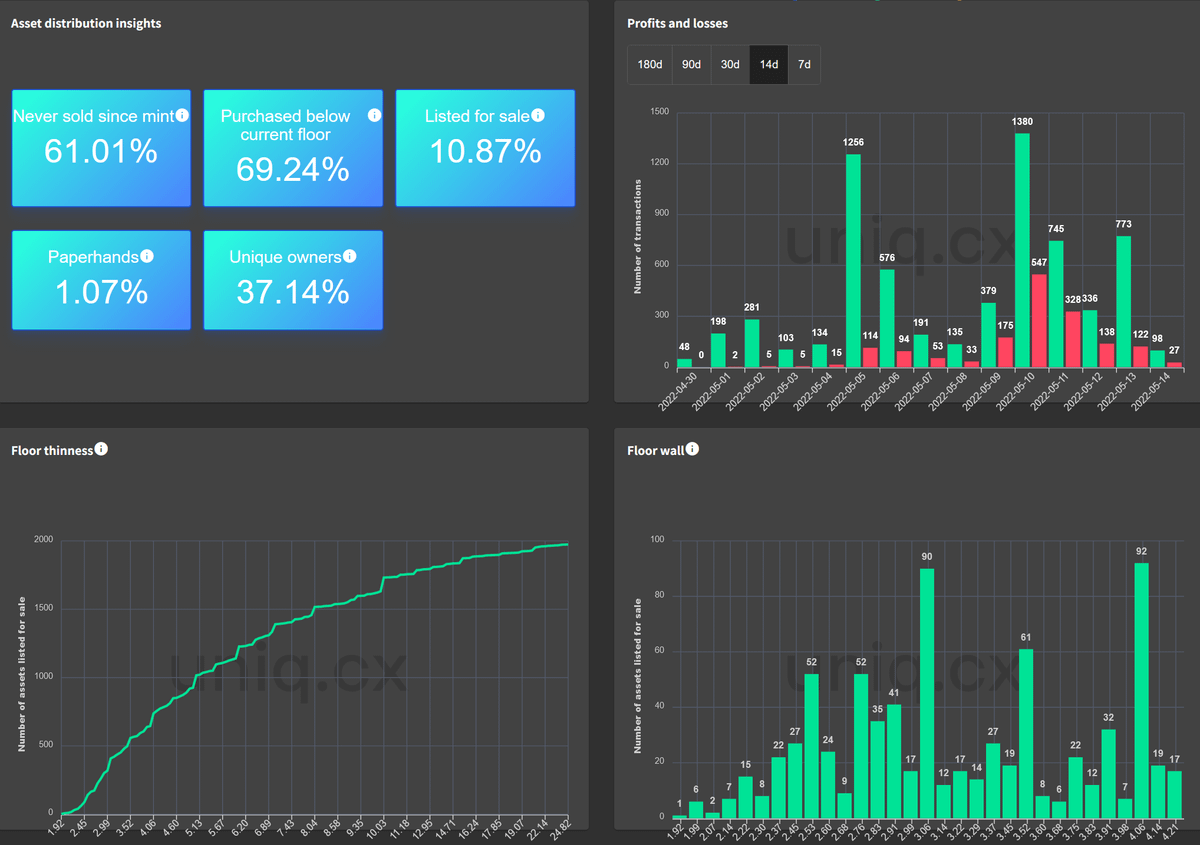The height and width of the screenshot is (845, 1200).
Task: Open the Floor wall info icon
Action: click(692, 450)
